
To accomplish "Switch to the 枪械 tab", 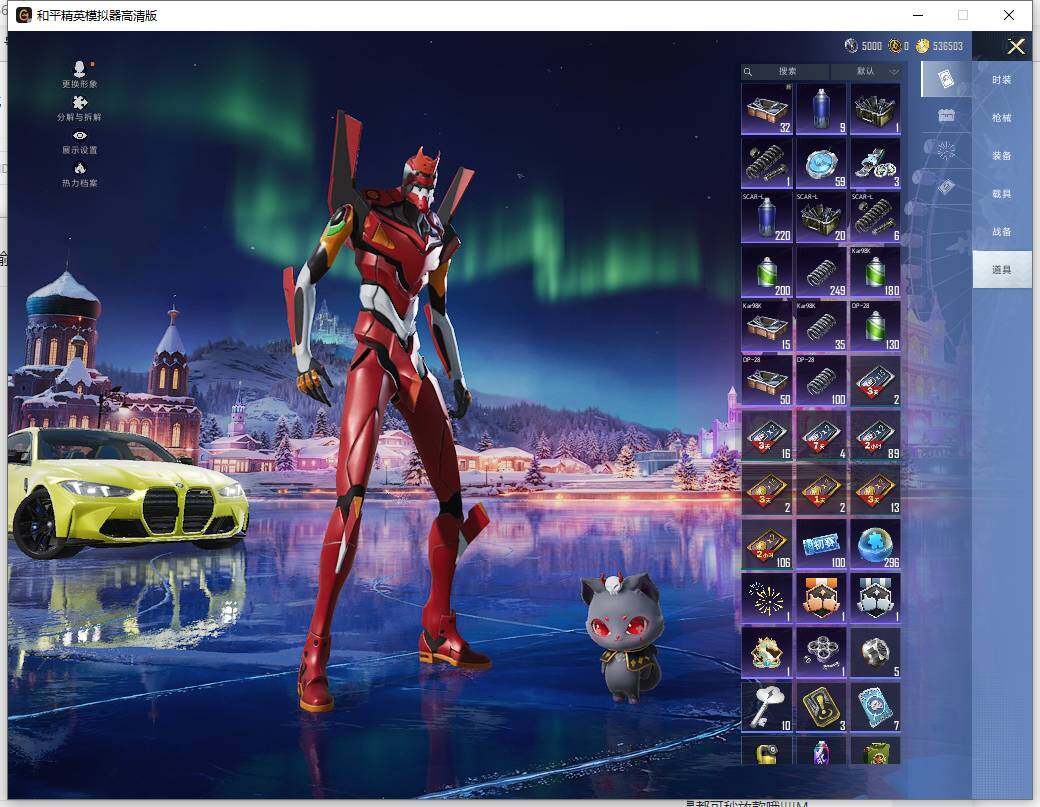I will (x=1002, y=117).
